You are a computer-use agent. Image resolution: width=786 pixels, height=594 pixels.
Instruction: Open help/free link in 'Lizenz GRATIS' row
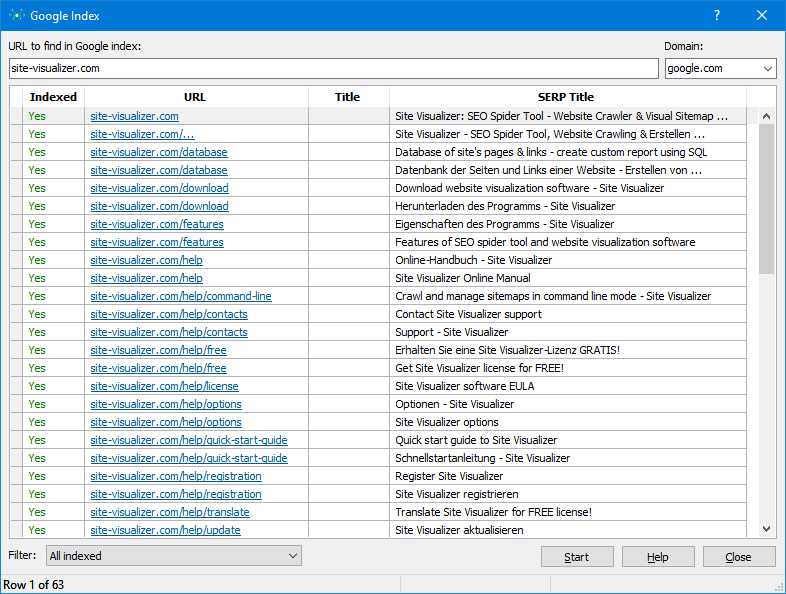point(158,350)
